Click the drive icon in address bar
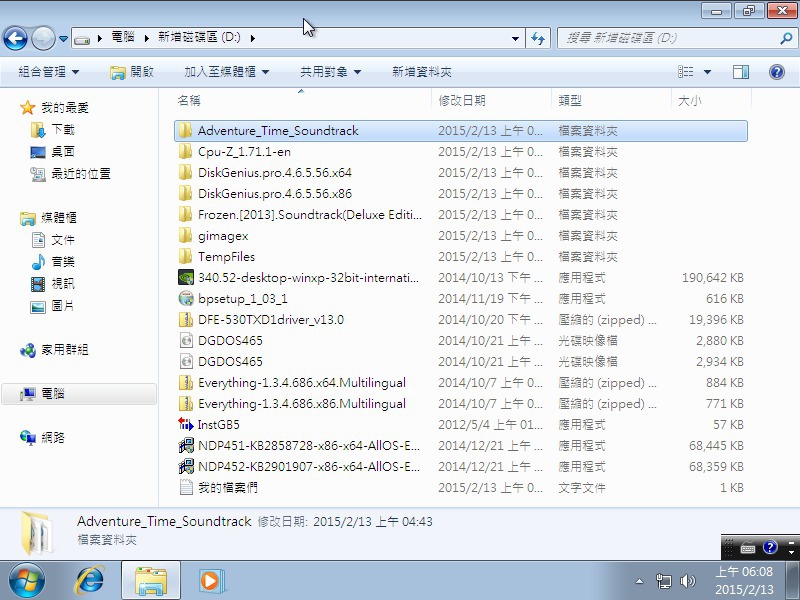Screen dimensions: 800x600 pos(82,38)
